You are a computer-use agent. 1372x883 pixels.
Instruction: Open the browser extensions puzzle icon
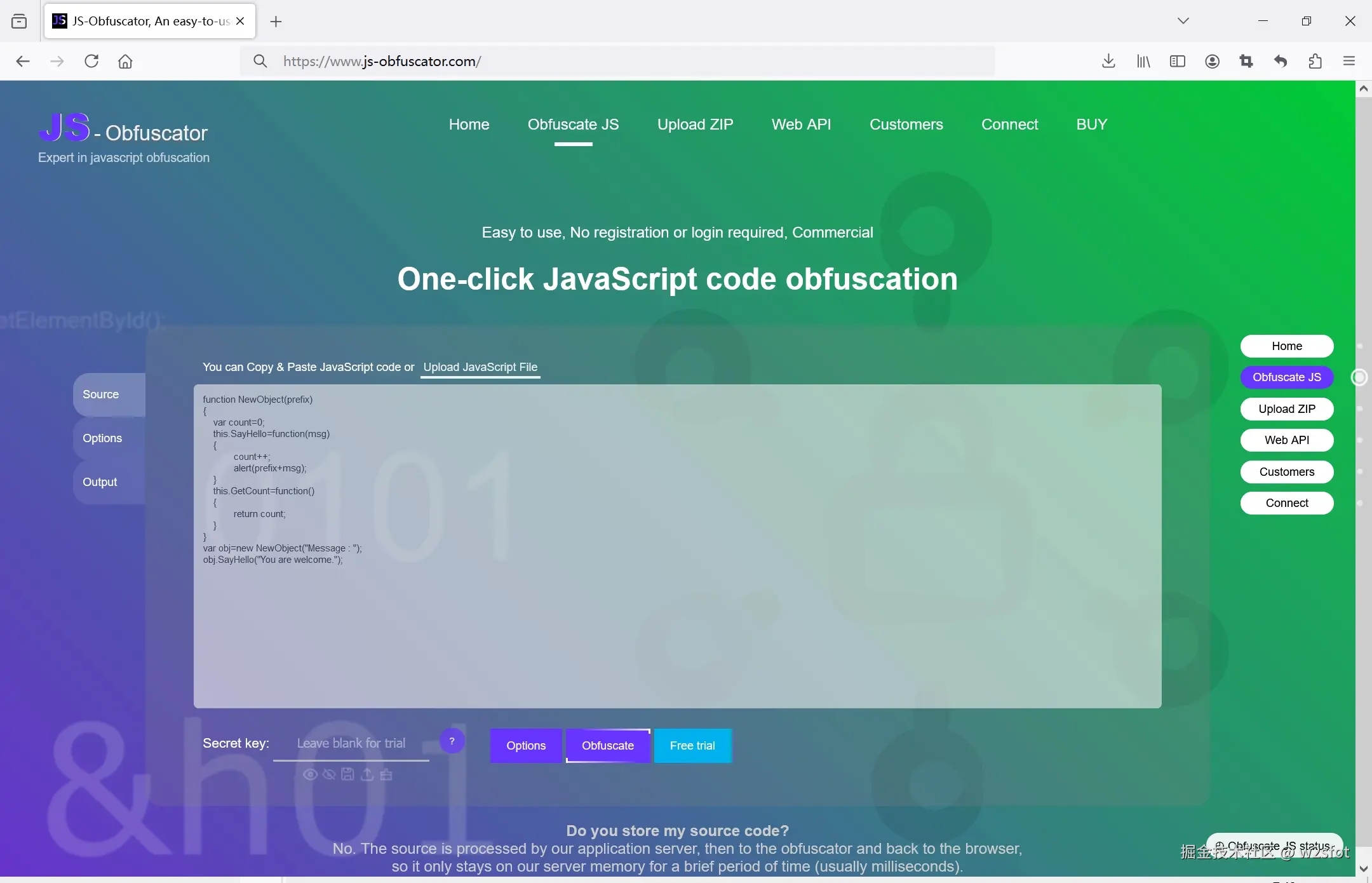(1315, 61)
